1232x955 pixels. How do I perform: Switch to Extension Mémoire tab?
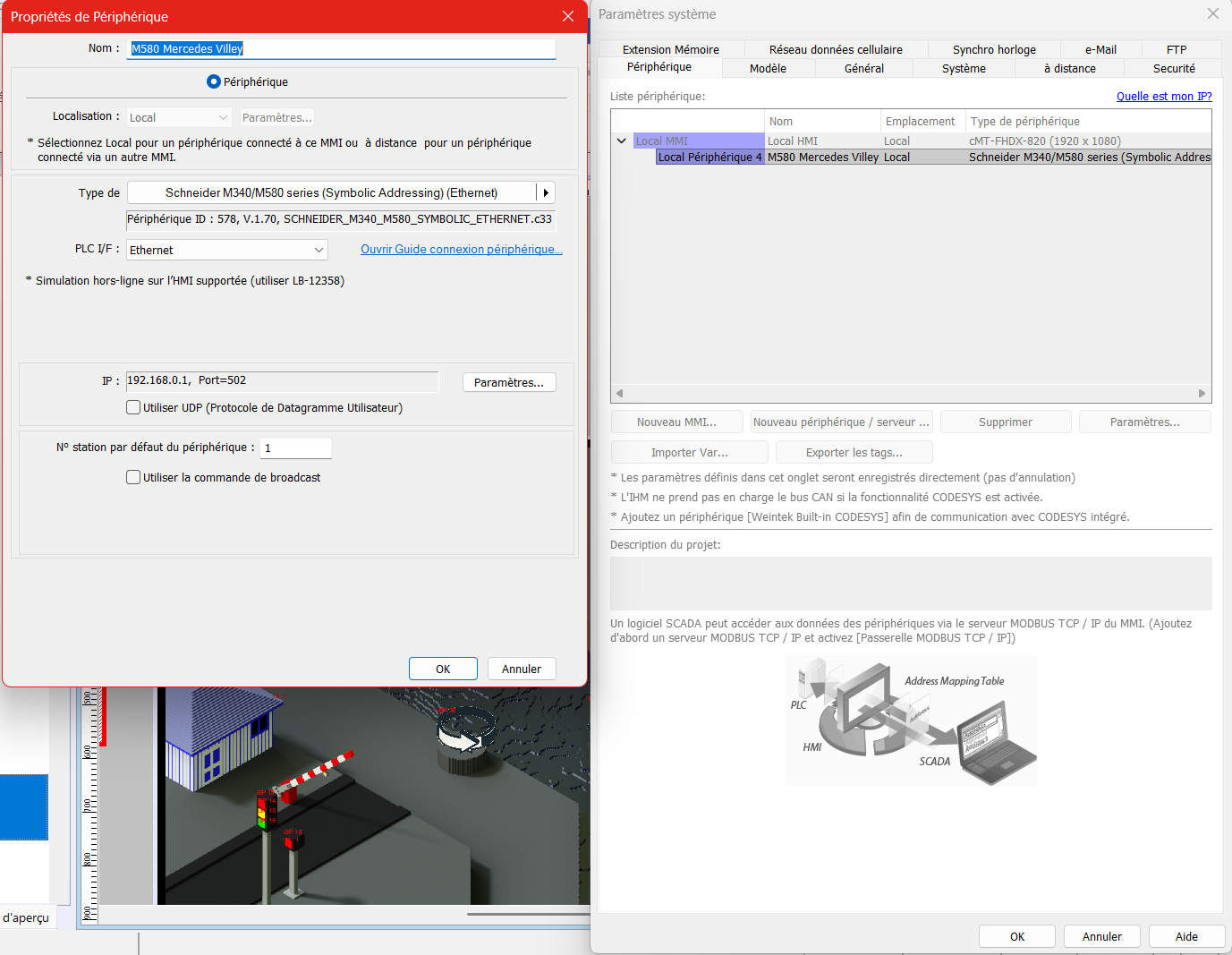[670, 50]
